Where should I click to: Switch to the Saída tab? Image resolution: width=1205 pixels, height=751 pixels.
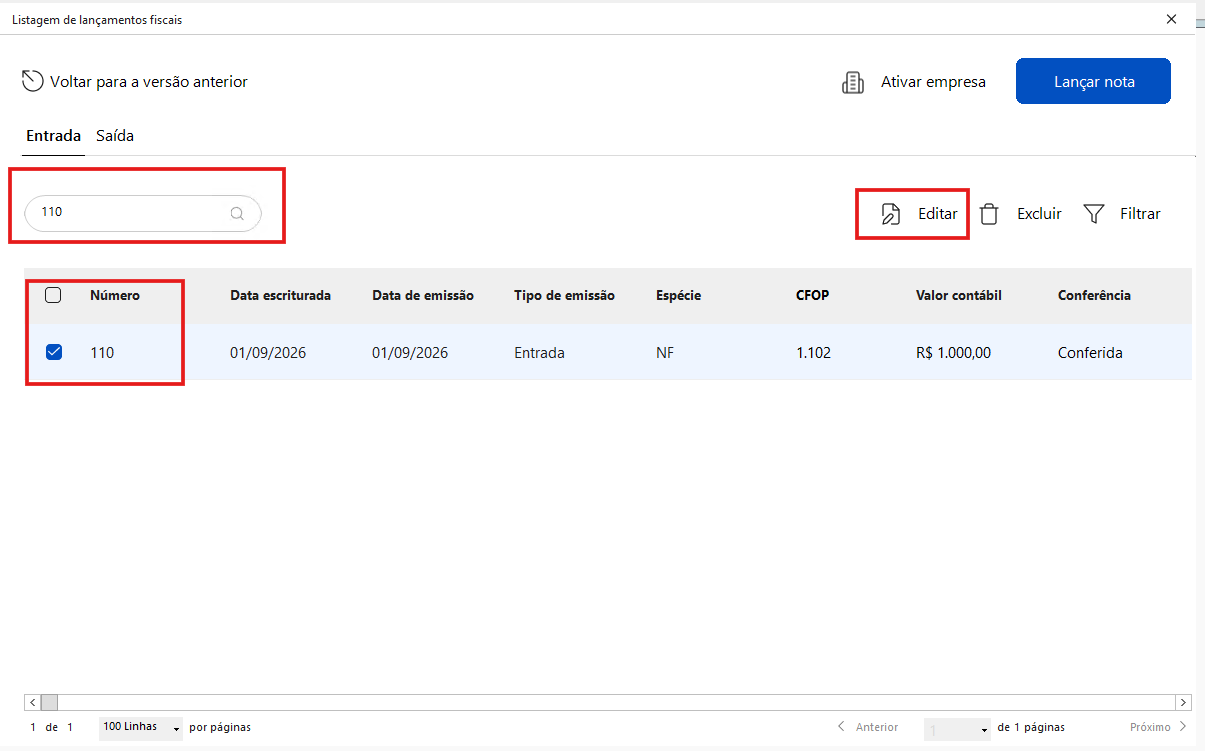[x=115, y=136]
